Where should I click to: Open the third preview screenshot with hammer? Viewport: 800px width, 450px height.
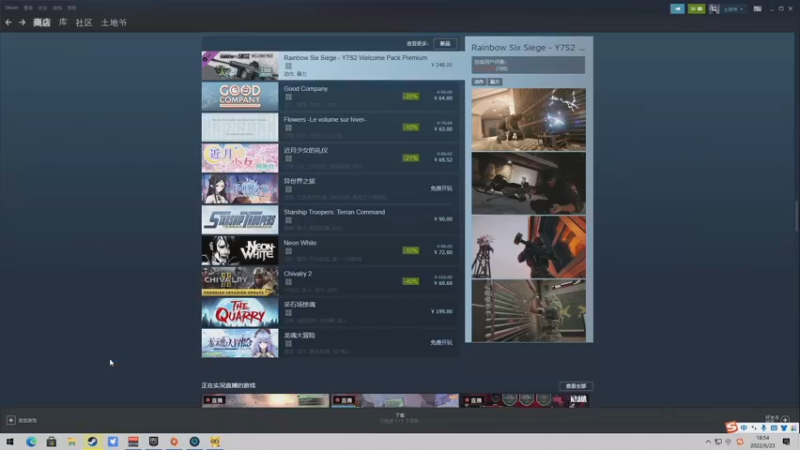click(529, 247)
